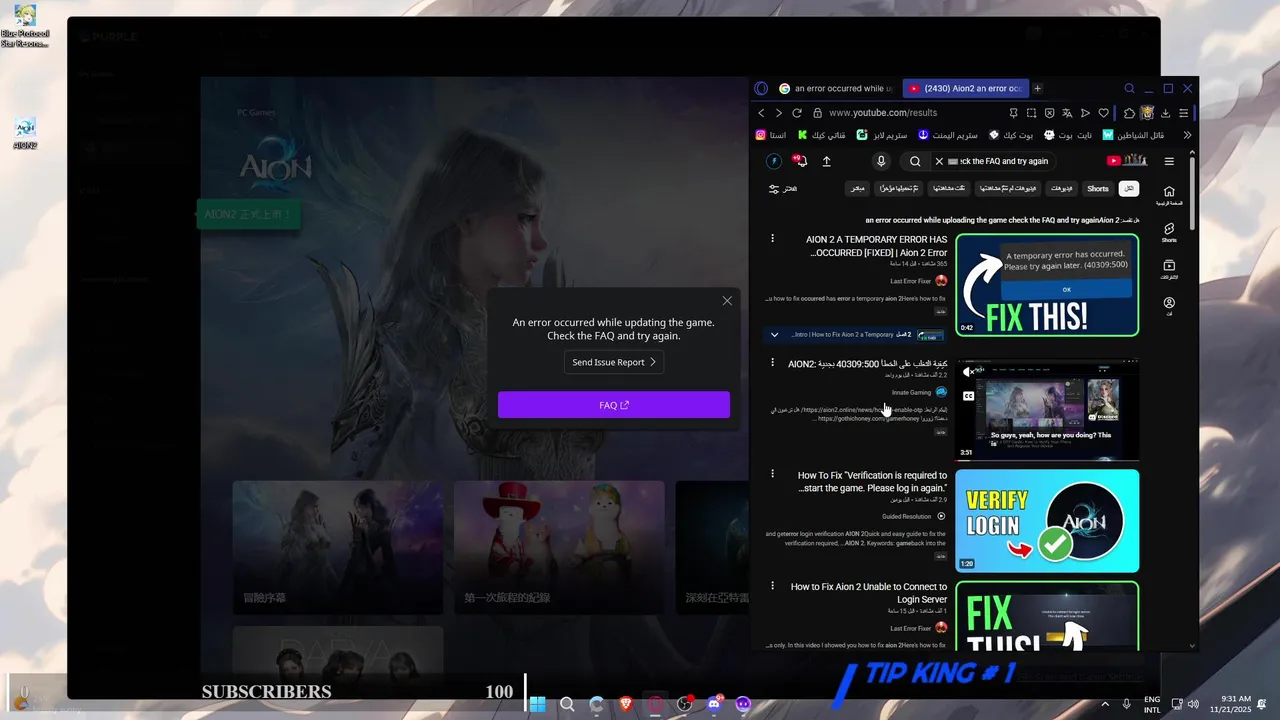Select the Shorts filter chip
The width and height of the screenshot is (1280, 720).
(x=1098, y=188)
